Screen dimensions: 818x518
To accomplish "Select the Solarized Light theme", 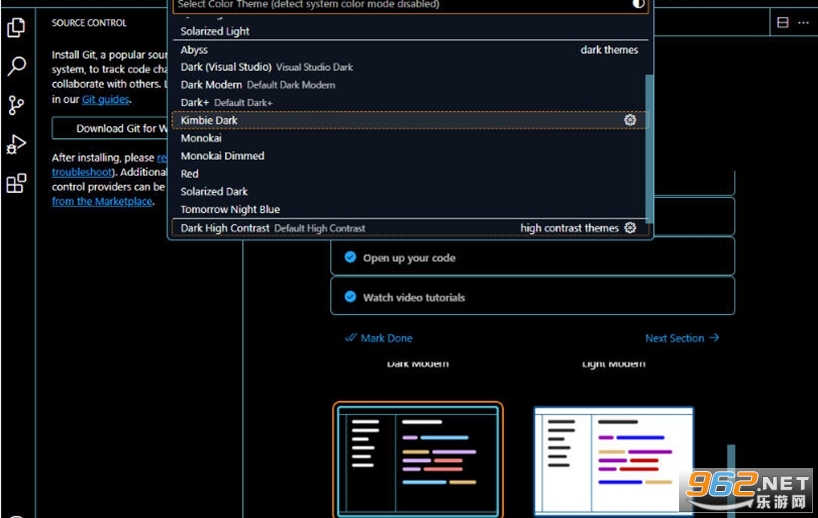I will (410, 31).
